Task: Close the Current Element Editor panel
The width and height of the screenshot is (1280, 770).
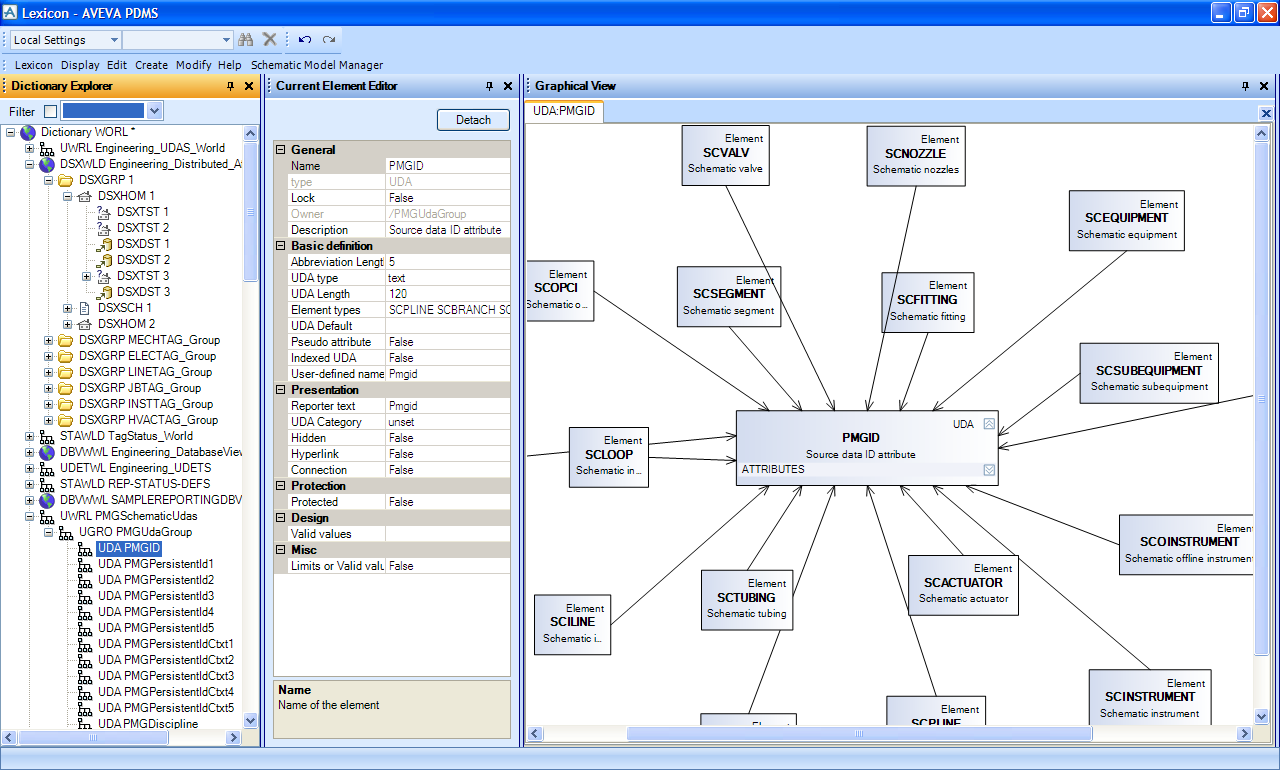Action: point(508,86)
